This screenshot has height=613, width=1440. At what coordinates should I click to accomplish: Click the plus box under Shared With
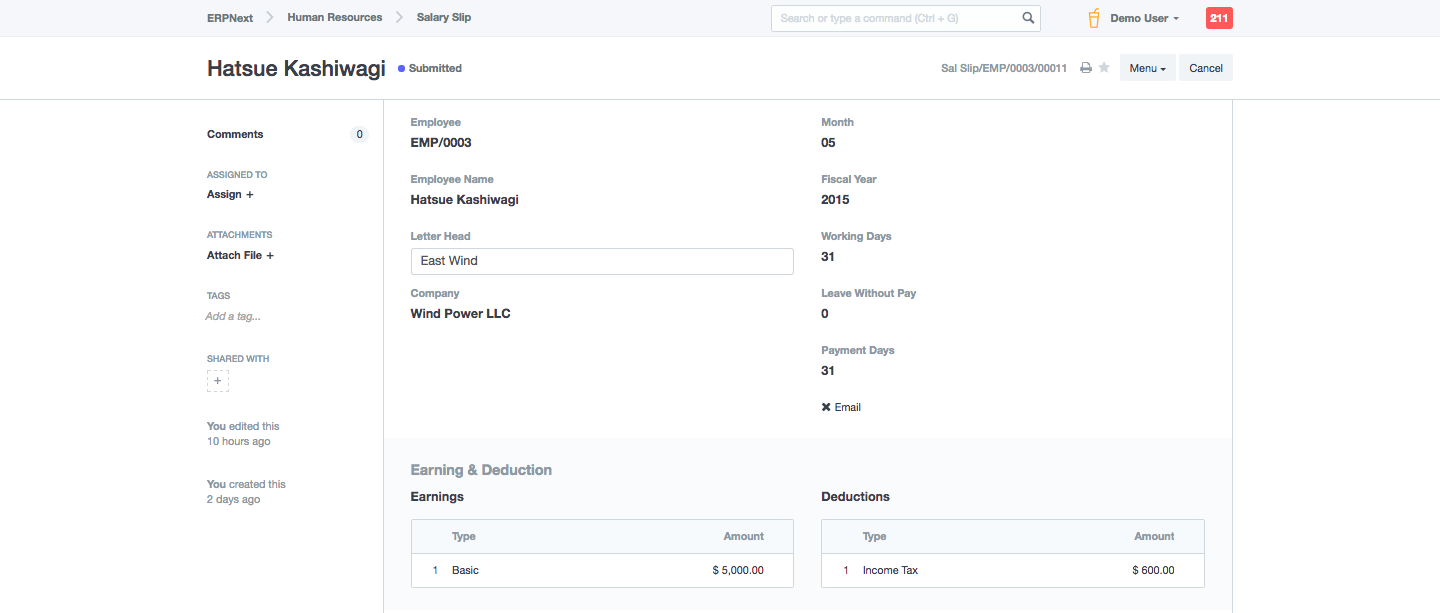click(218, 381)
